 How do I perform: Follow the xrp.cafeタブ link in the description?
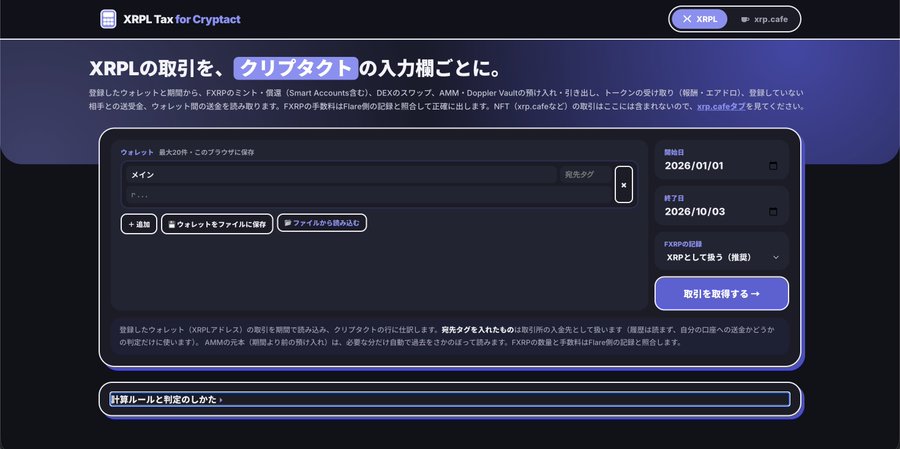tap(721, 107)
